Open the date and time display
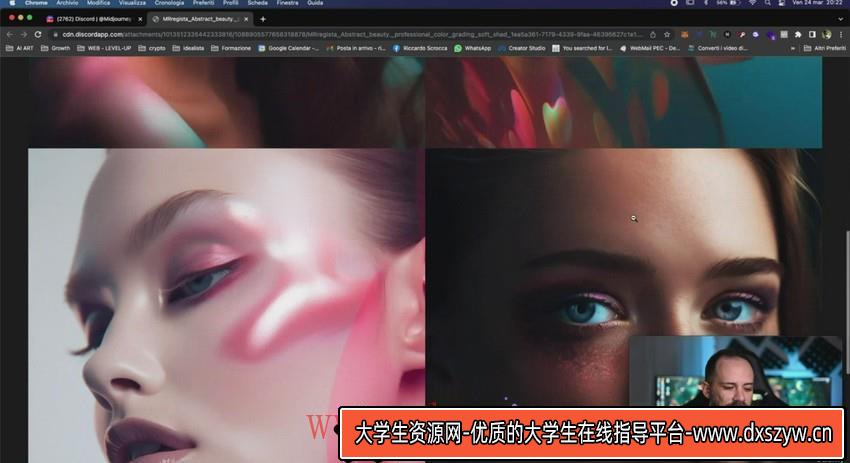850x463 pixels. [x=817, y=3]
